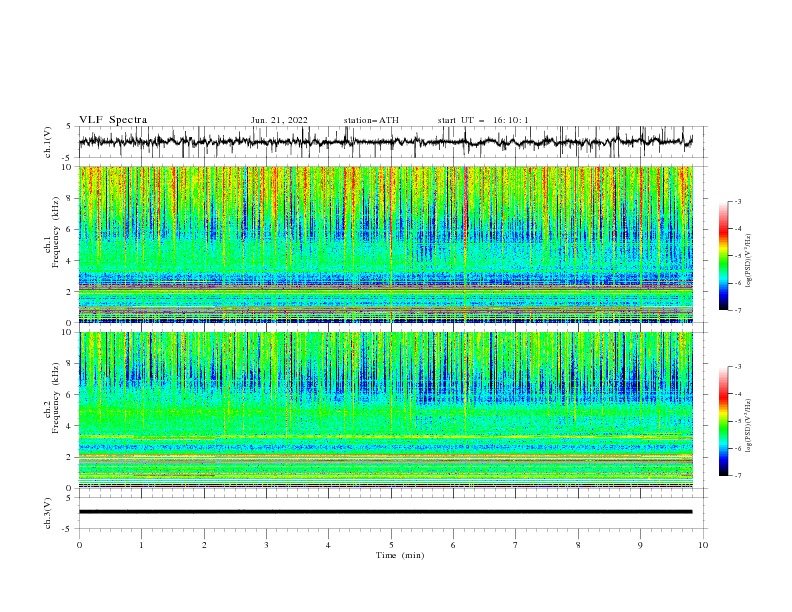This screenshot has width=792, height=612.
Task: Click the time axis tick label '3'
Action: (x=266, y=545)
